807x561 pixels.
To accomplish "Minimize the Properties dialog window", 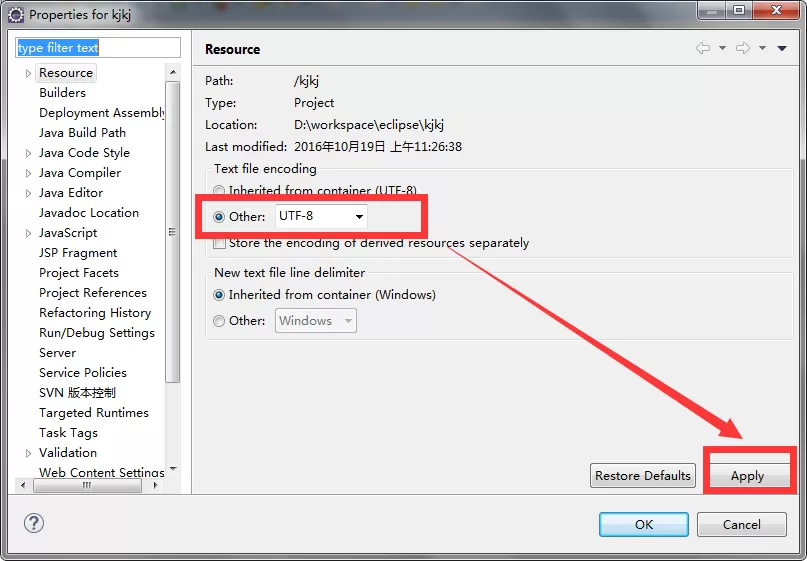I will pos(712,10).
